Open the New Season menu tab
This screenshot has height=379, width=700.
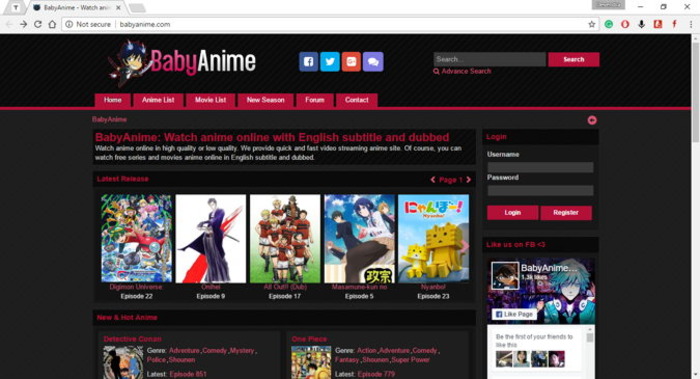click(x=266, y=100)
